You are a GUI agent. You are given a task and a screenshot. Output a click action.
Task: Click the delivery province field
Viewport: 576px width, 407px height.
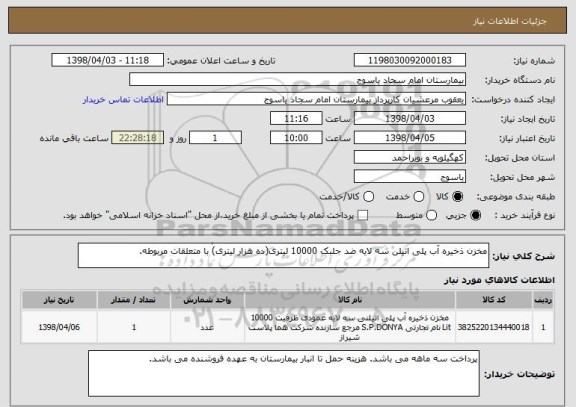pyautogui.click(x=410, y=158)
